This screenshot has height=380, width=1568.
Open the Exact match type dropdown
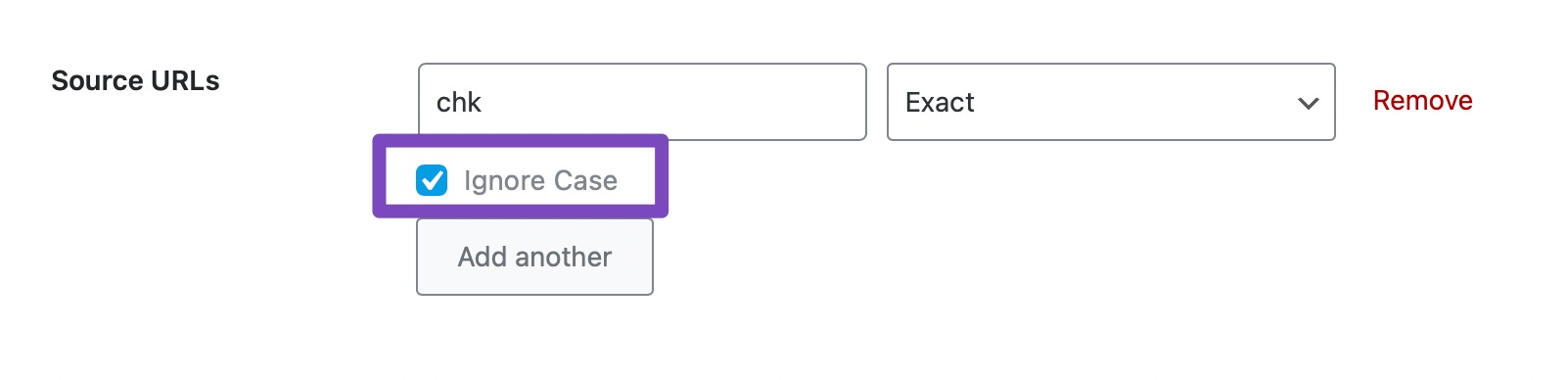(1111, 102)
